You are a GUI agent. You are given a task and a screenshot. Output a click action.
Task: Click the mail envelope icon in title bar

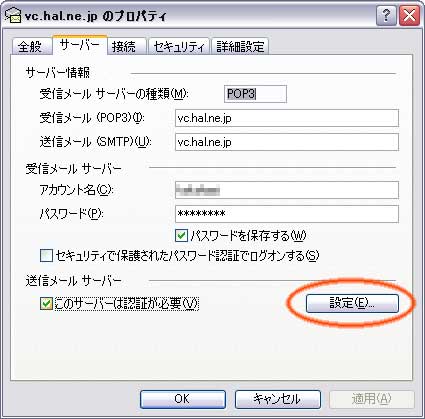(x=13, y=15)
